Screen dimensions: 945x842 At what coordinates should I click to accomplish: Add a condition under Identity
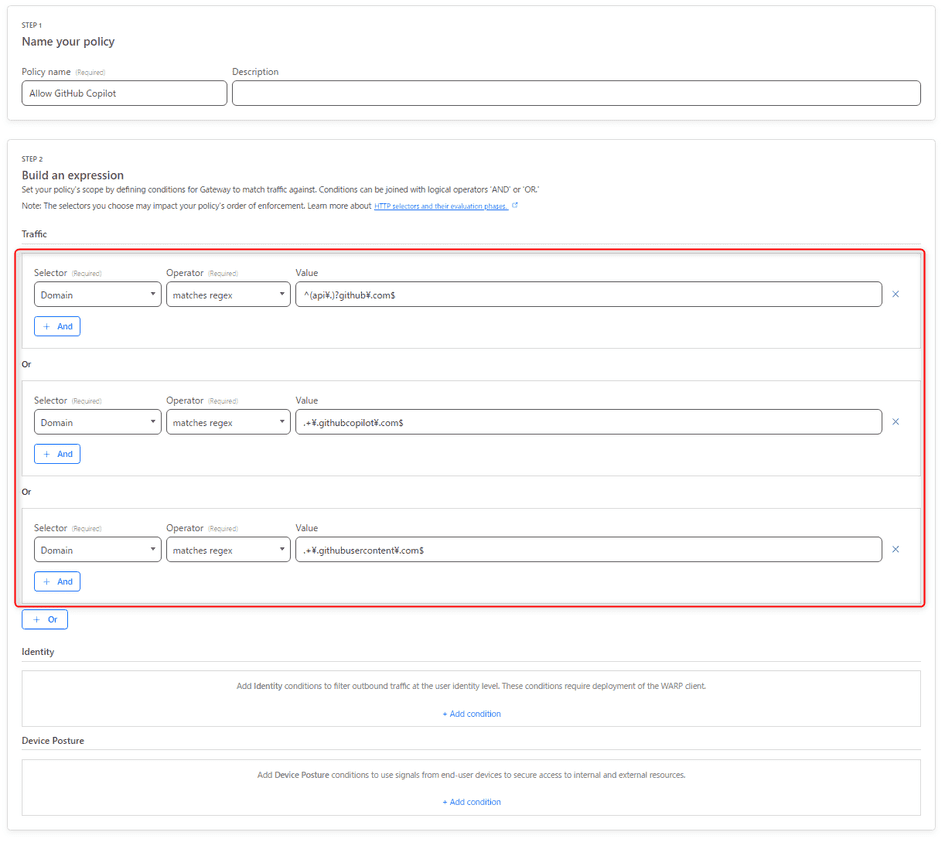coord(471,713)
